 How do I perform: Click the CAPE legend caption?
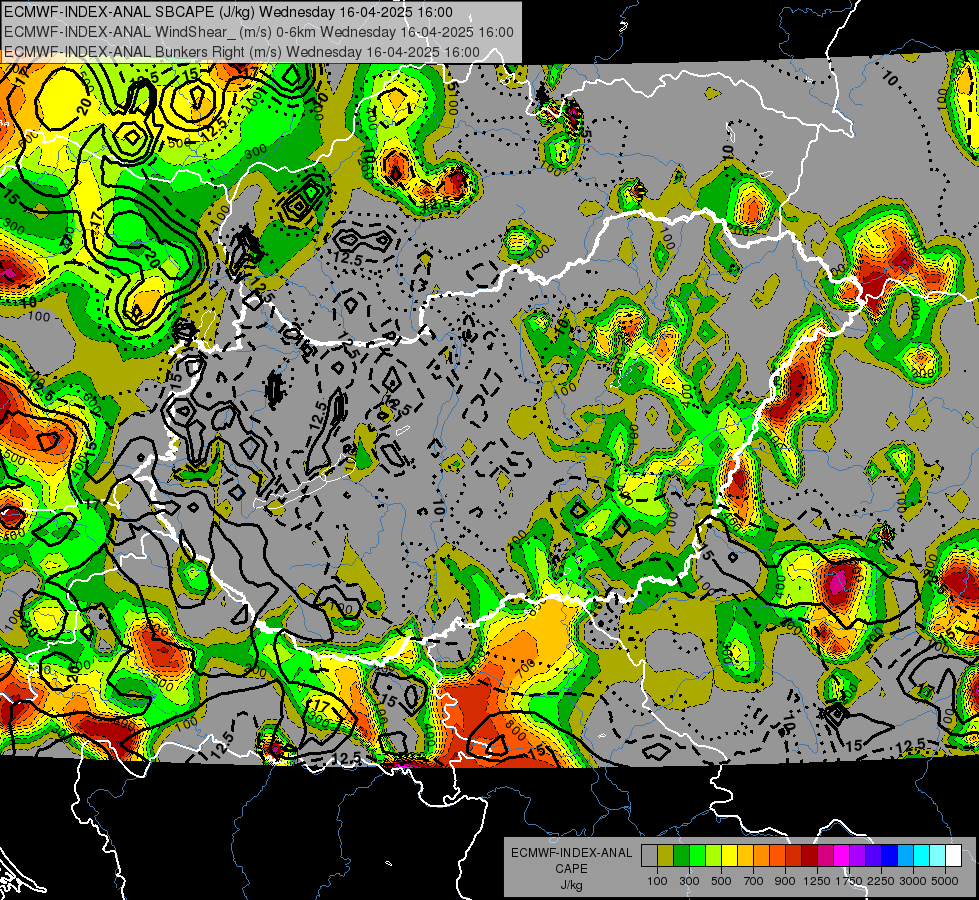[571, 869]
